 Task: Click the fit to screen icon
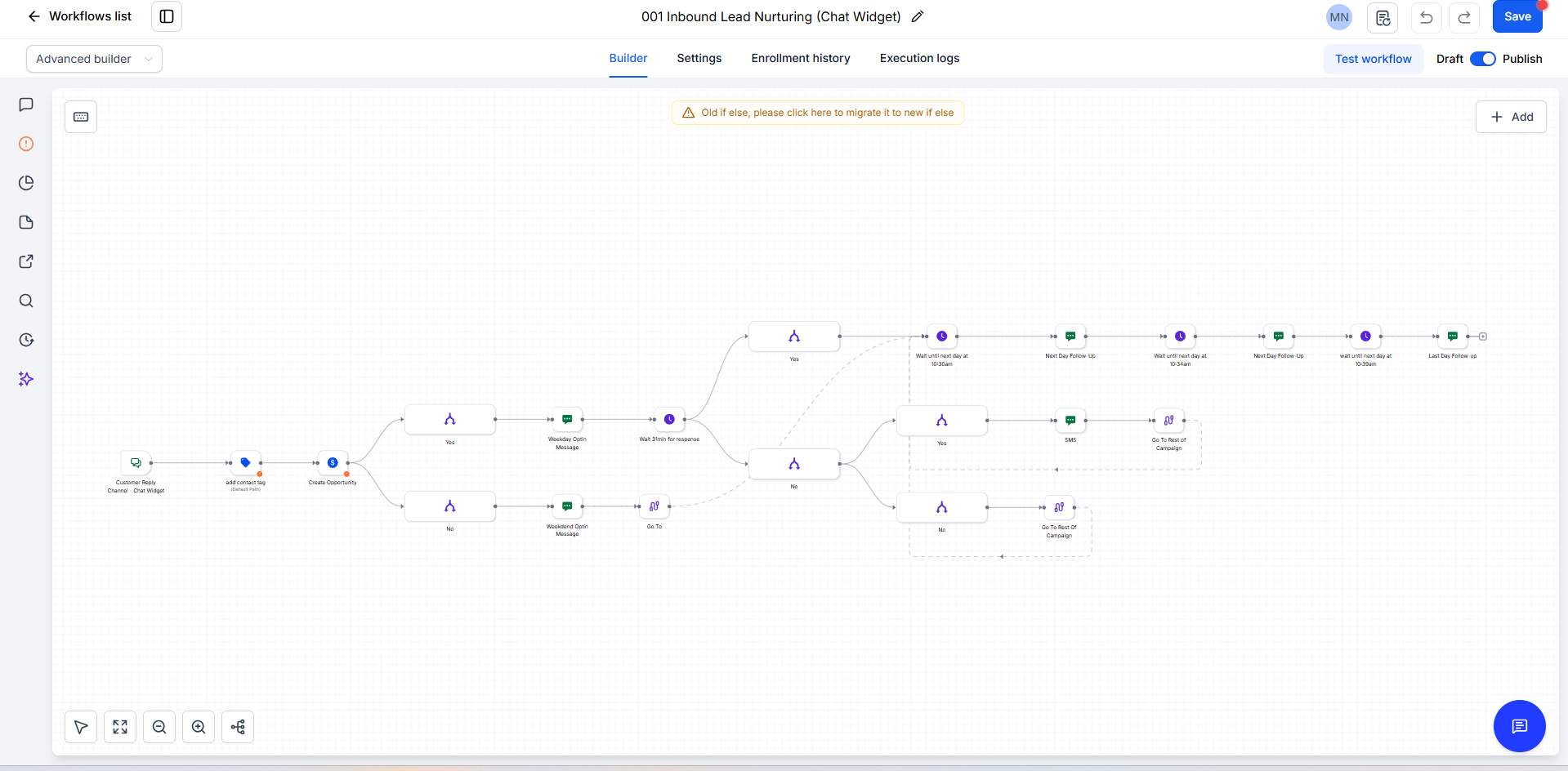pyautogui.click(x=120, y=727)
